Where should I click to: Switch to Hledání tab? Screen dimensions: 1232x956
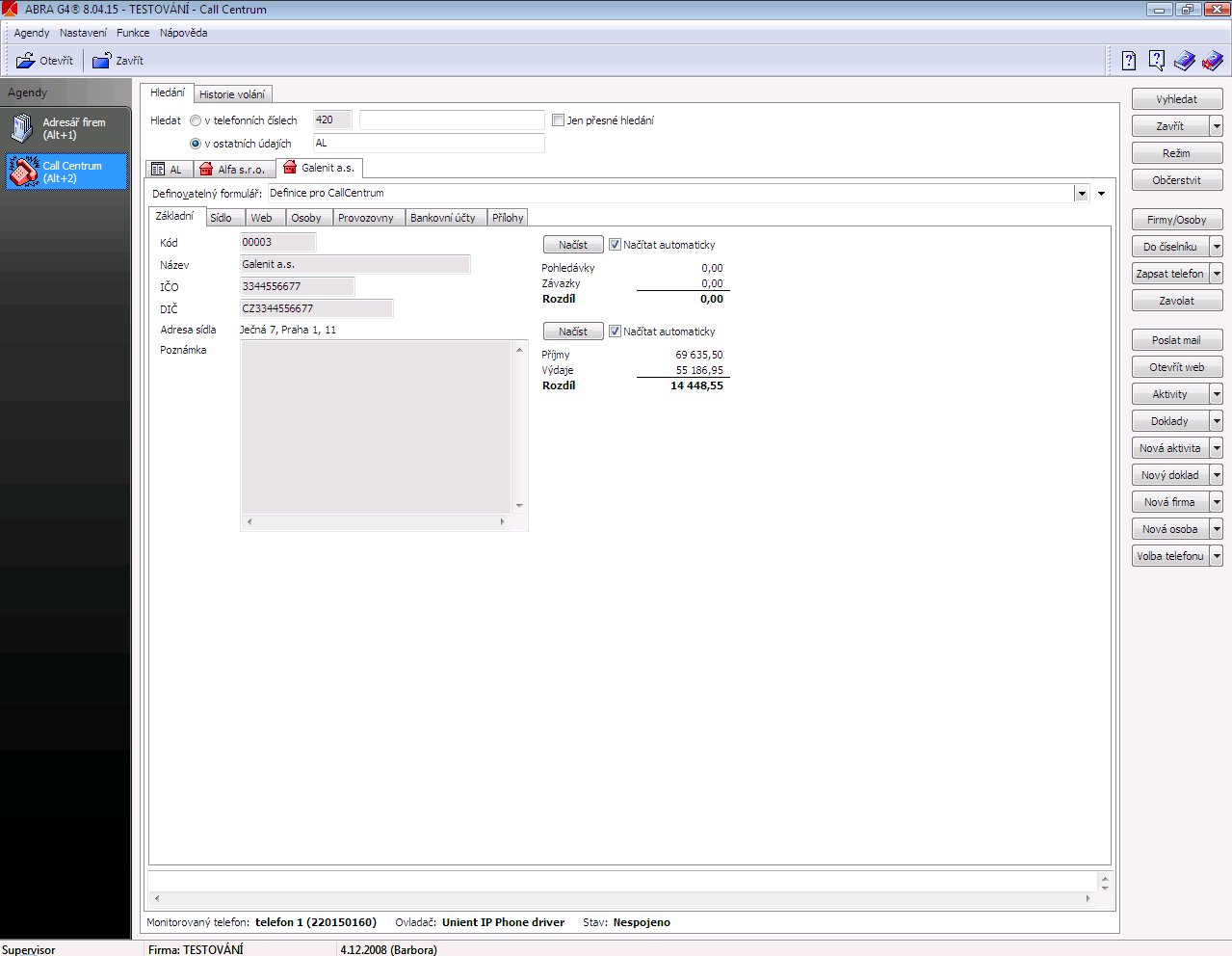tap(168, 93)
